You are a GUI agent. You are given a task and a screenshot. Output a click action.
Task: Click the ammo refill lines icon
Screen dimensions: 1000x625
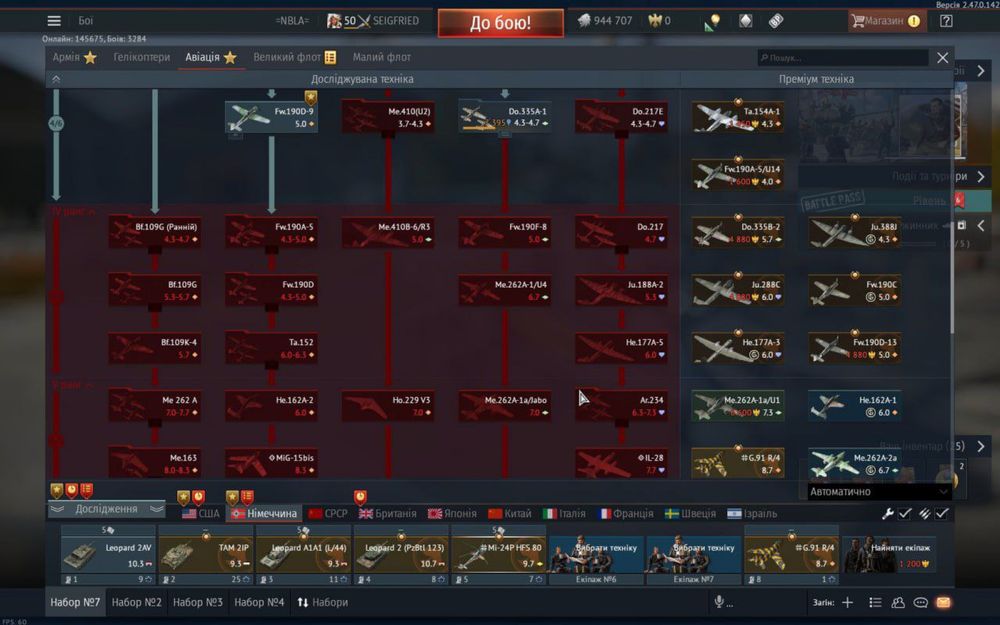[x=924, y=513]
